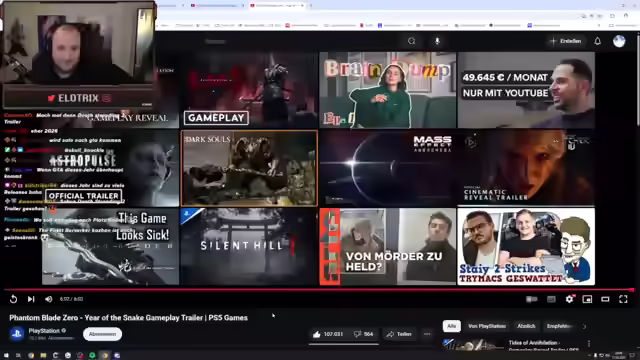Subscribe via the Abonnieren button
The width and height of the screenshot is (640, 360).
pyautogui.click(x=102, y=334)
